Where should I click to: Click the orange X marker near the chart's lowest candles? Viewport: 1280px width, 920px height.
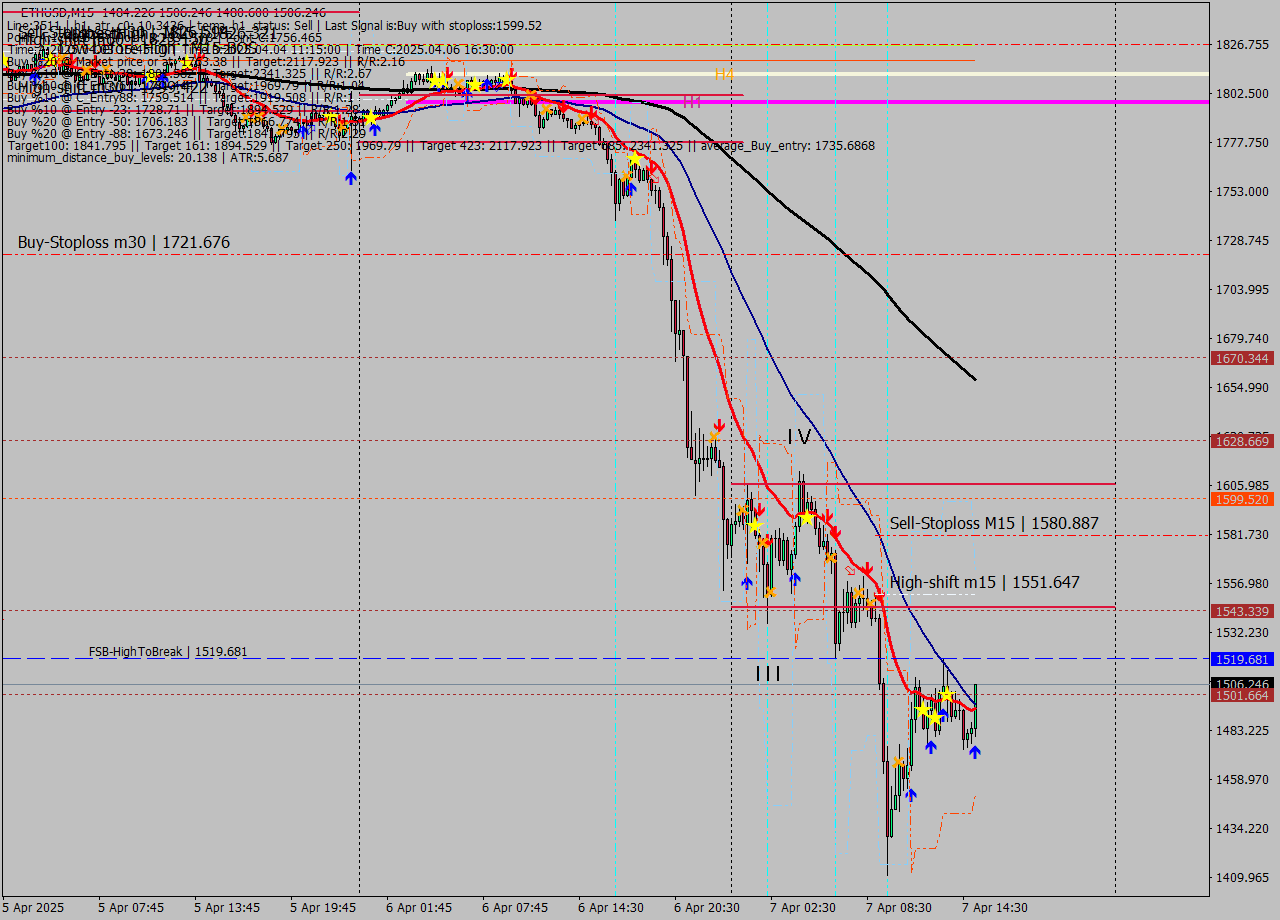coord(899,762)
